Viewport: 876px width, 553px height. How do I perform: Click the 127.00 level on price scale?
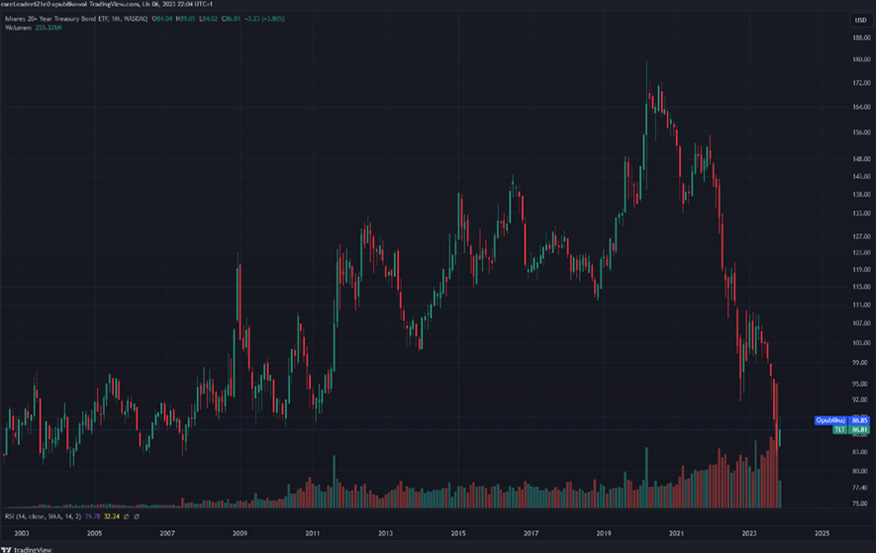pyautogui.click(x=859, y=237)
